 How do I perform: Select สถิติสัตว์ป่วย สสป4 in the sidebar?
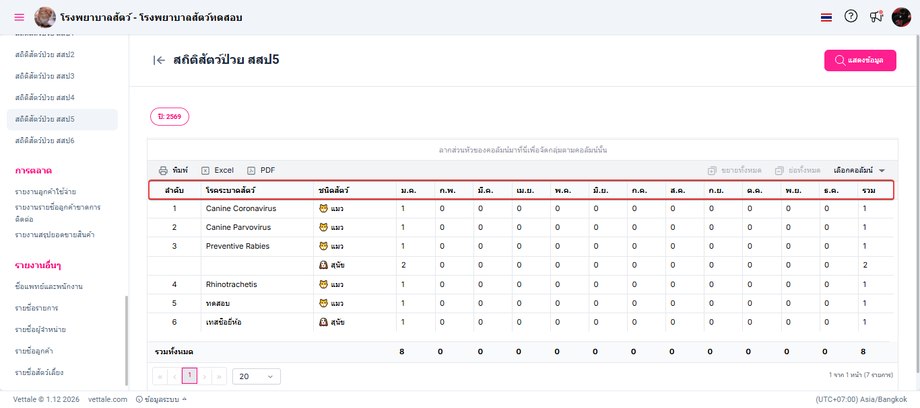click(45, 98)
